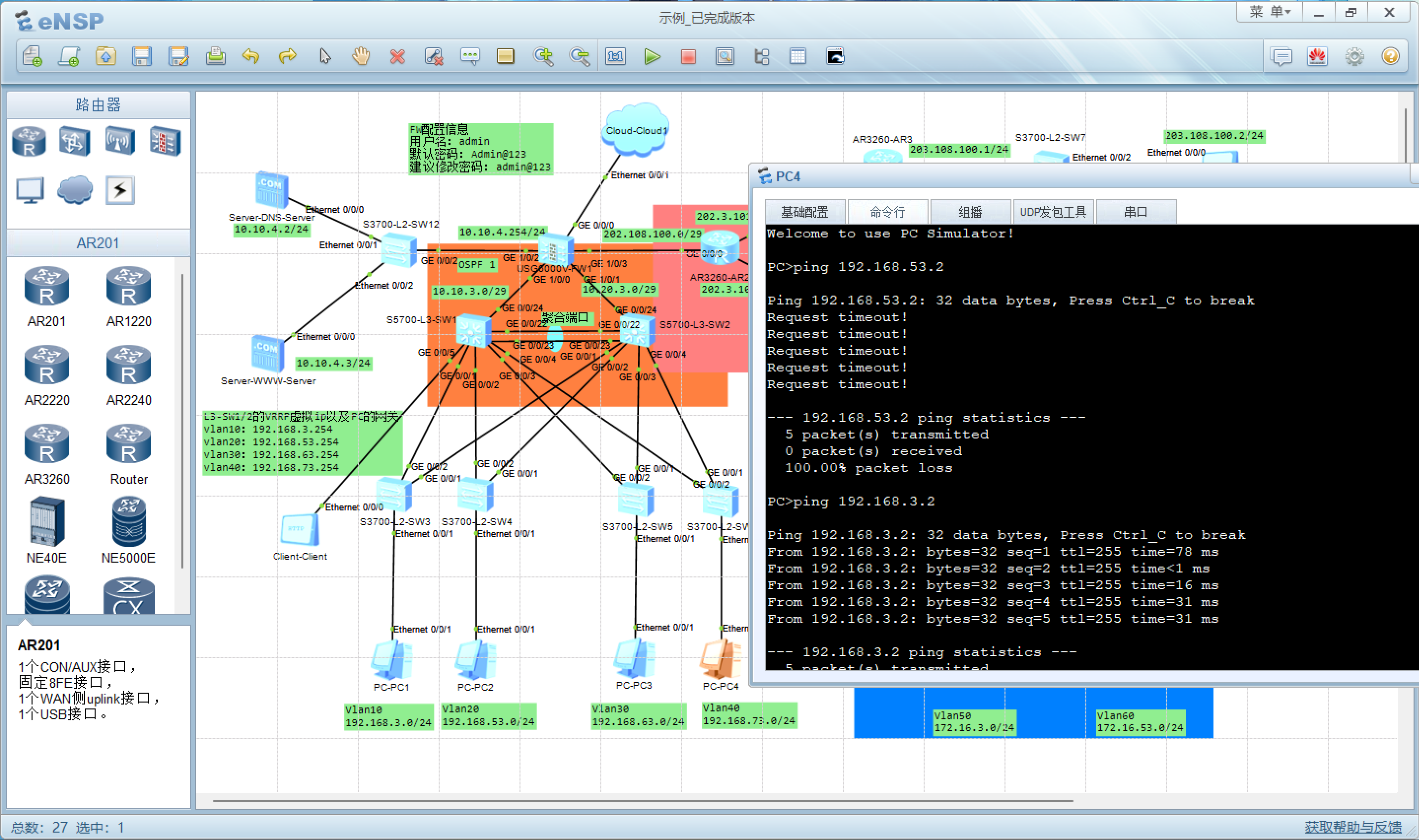Click the yellow undo arrow
This screenshot has width=1419, height=840.
250,57
